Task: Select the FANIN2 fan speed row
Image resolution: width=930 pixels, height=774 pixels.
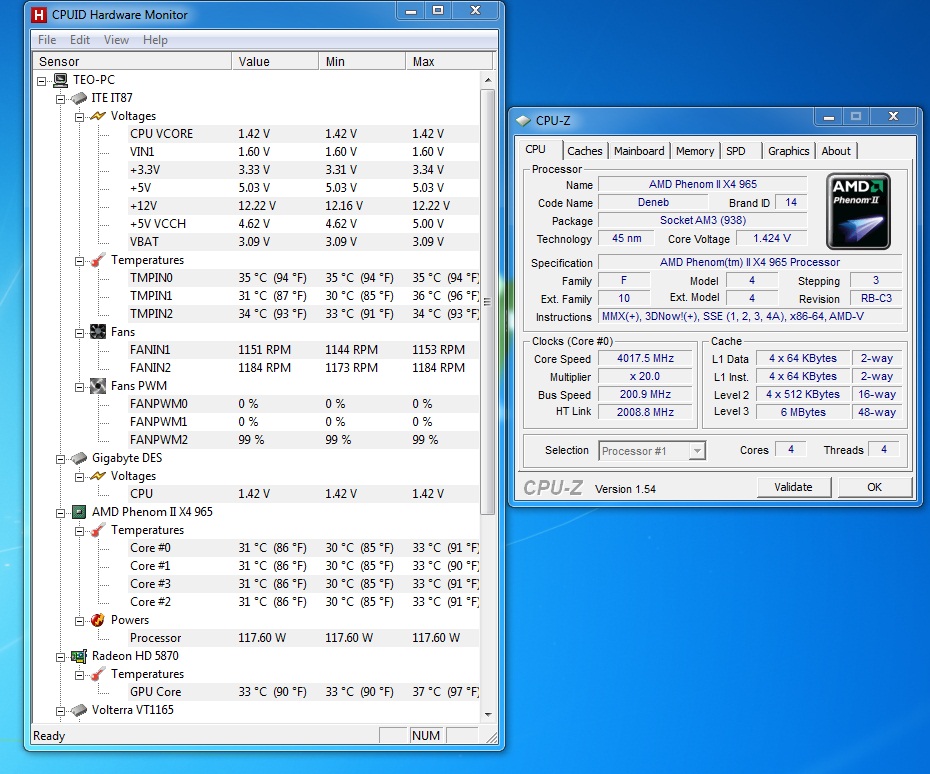Action: coord(304,368)
